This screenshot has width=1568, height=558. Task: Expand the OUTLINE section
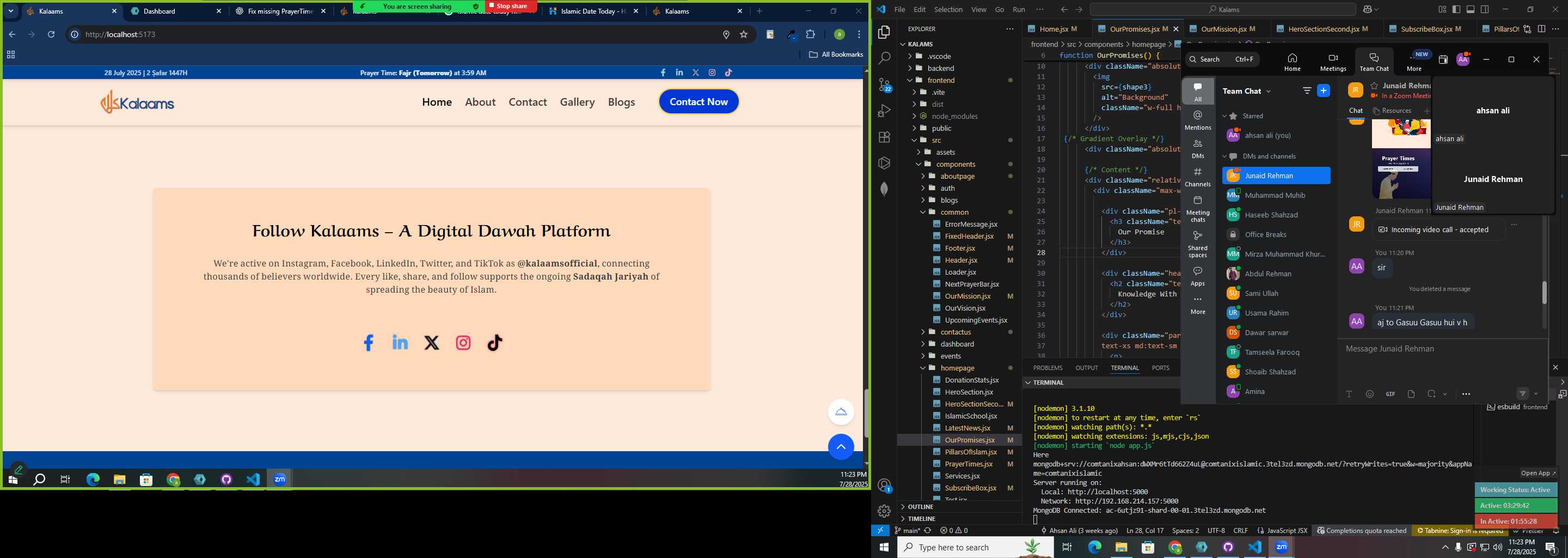pos(959,507)
